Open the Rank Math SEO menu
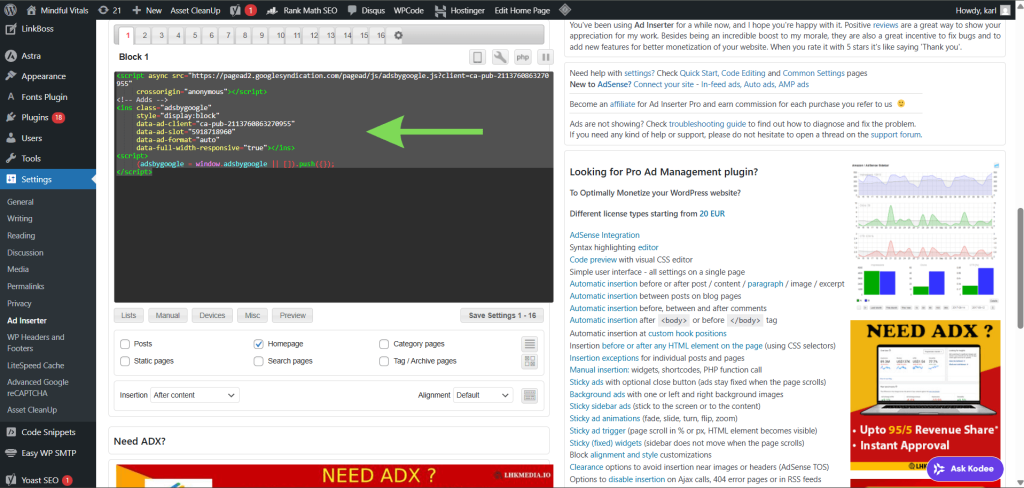Screen dimensions: 1024x488 pos(303,10)
